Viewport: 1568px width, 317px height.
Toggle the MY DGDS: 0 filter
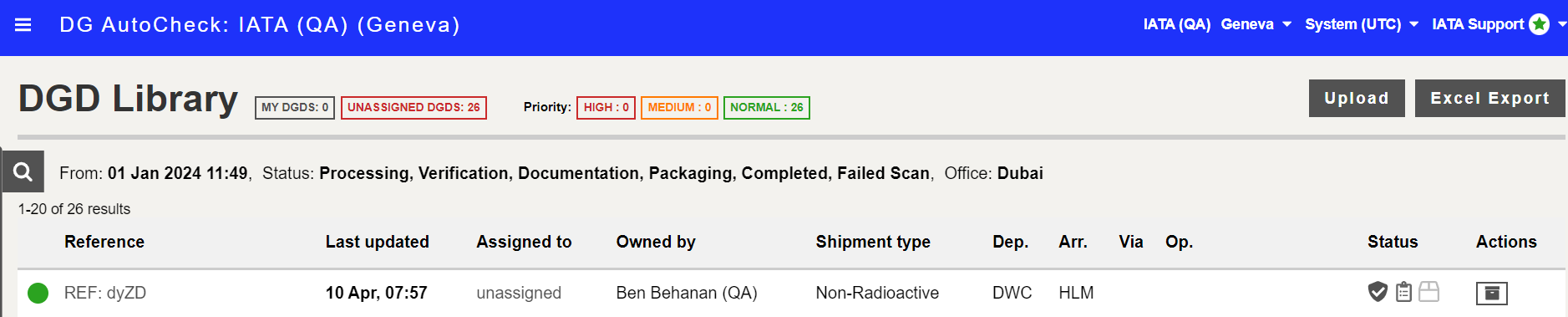click(x=295, y=108)
